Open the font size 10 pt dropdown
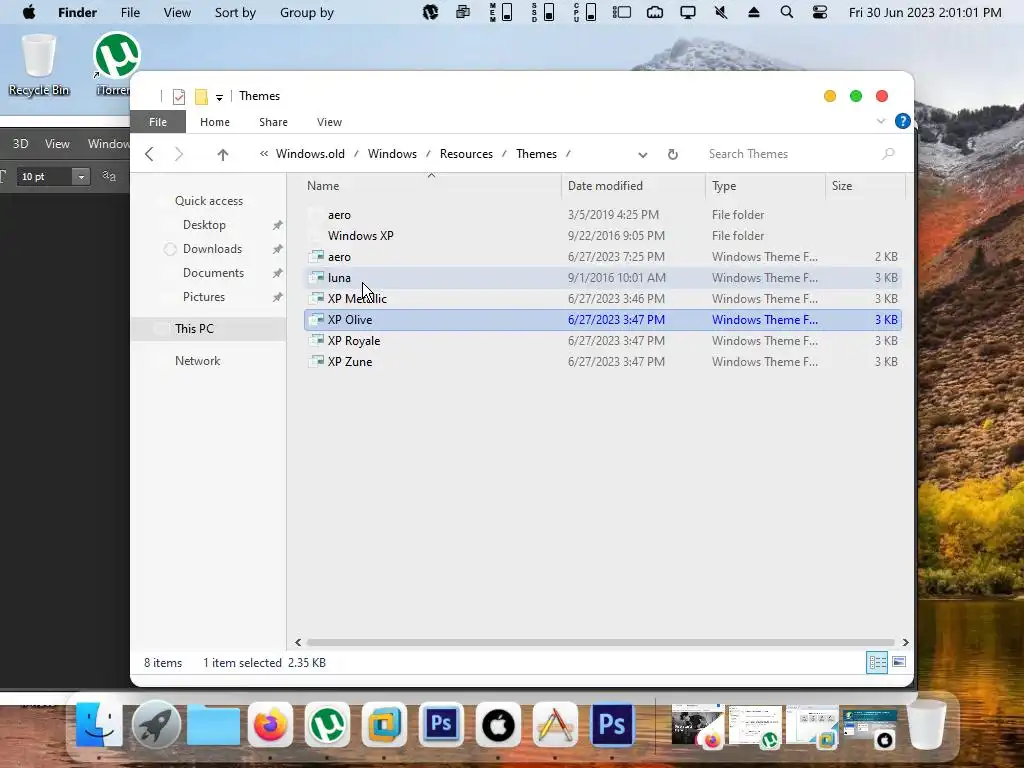 click(x=81, y=177)
